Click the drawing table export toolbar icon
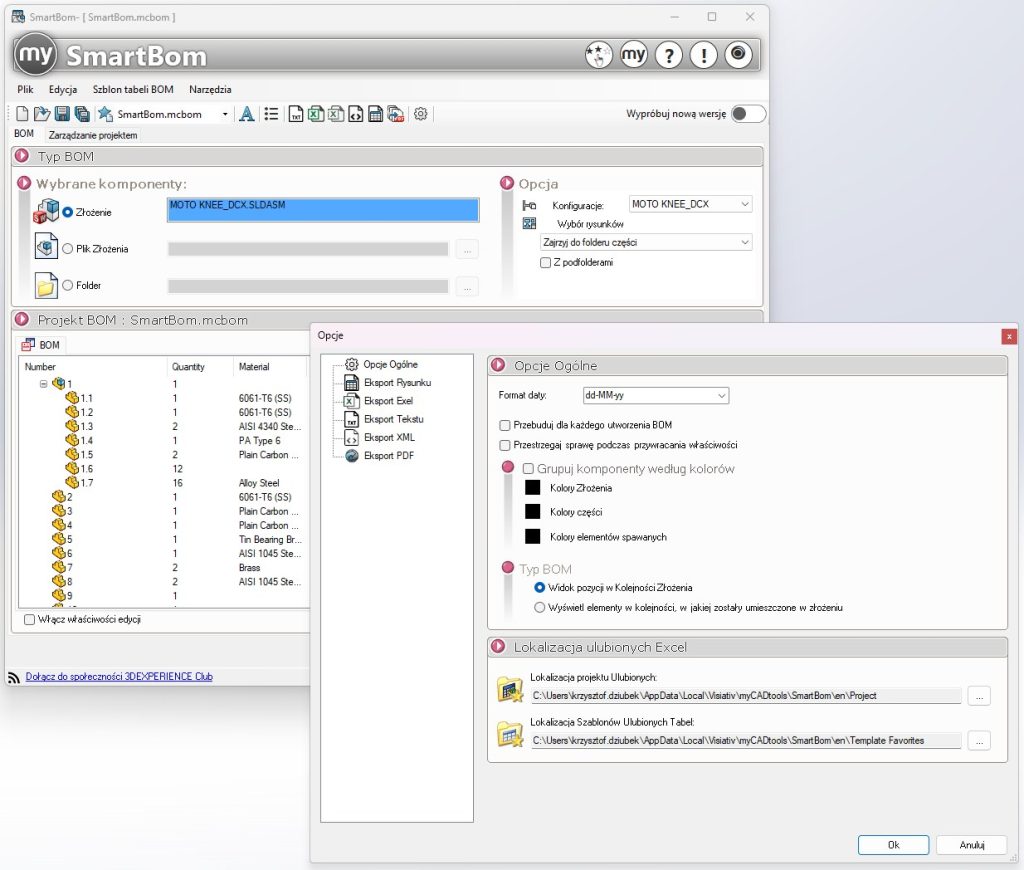The height and width of the screenshot is (870, 1024). click(376, 114)
